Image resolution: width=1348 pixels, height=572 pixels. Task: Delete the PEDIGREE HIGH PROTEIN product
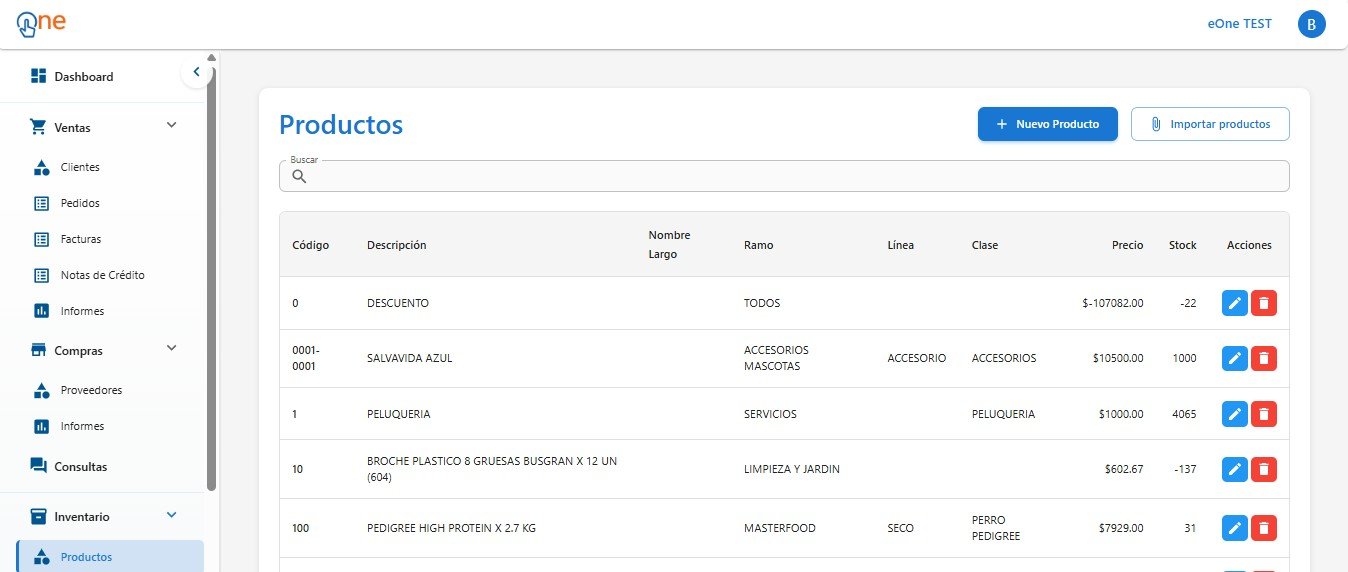pyautogui.click(x=1264, y=528)
